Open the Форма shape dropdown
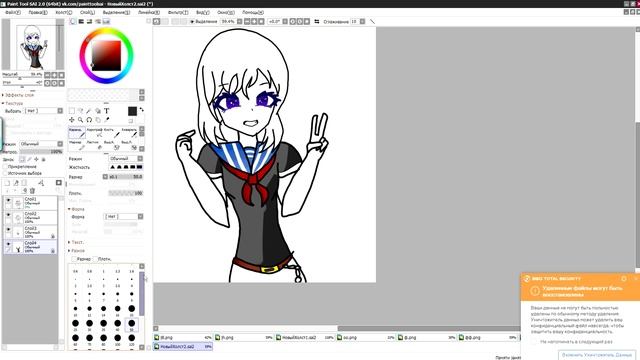The height and width of the screenshot is (360, 640). (x=123, y=216)
